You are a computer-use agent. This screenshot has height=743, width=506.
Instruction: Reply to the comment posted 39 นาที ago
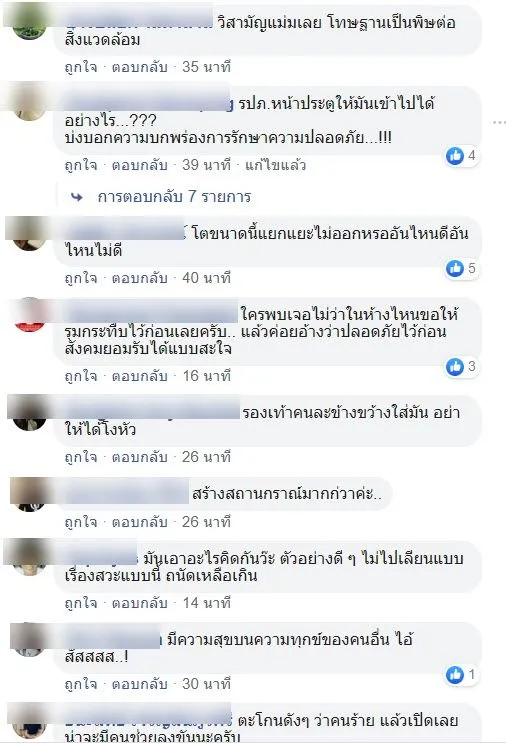pyautogui.click(x=139, y=165)
